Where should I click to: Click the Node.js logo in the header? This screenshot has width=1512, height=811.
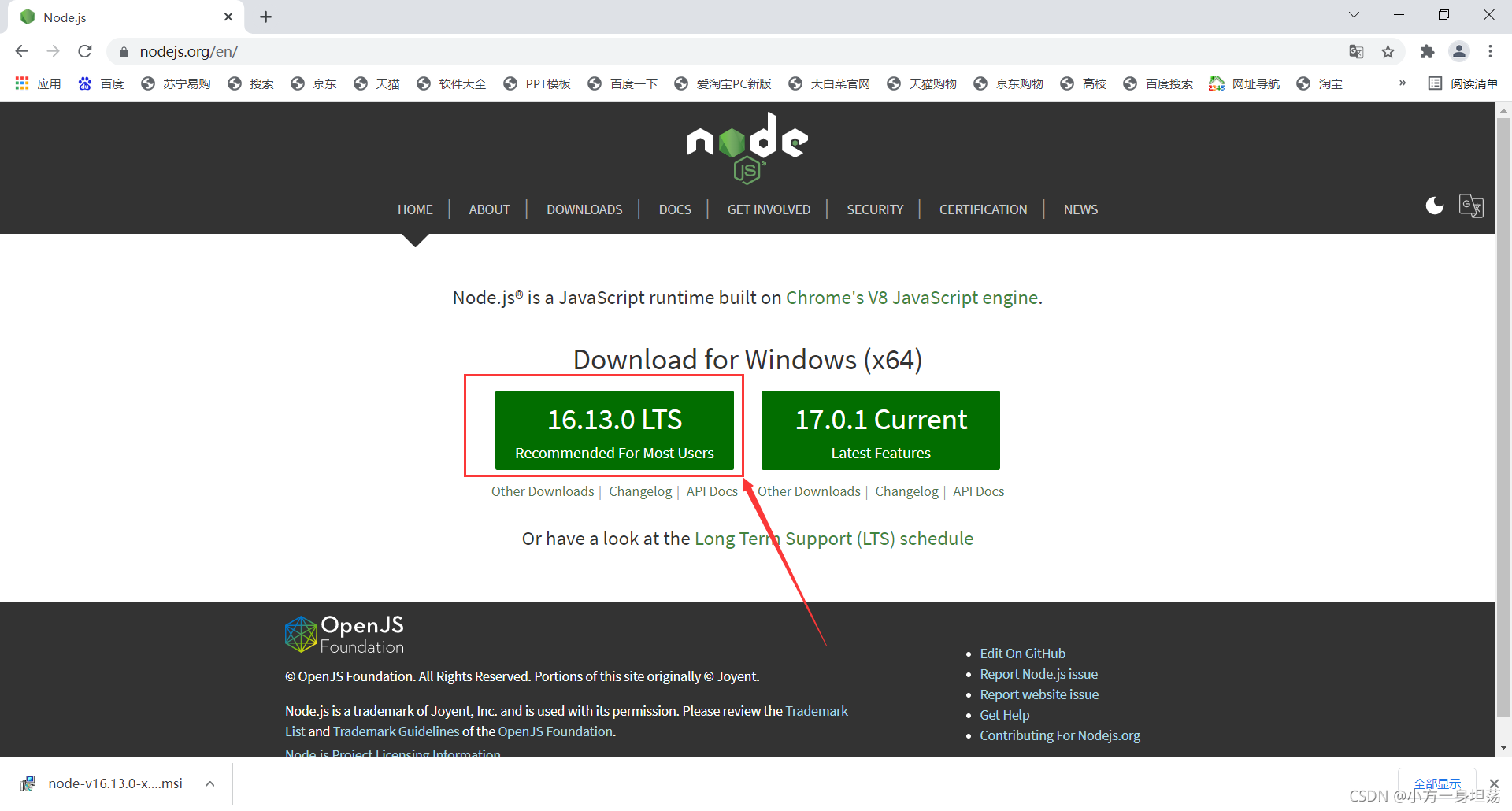click(747, 148)
